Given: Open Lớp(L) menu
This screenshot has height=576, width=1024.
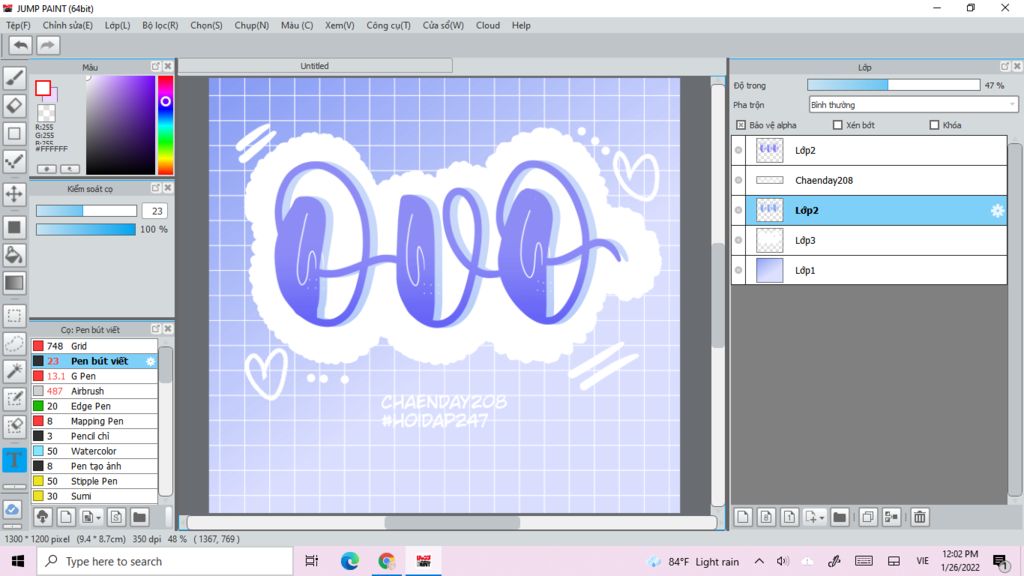Looking at the screenshot, I should (x=118, y=25).
